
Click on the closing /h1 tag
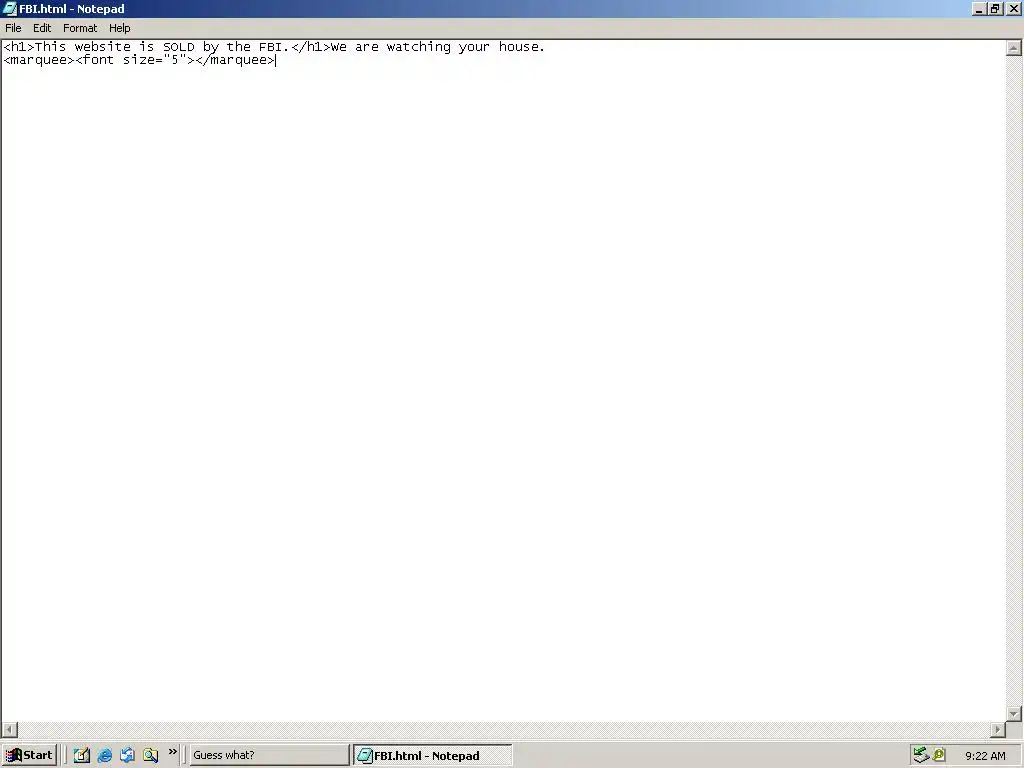[310, 47]
